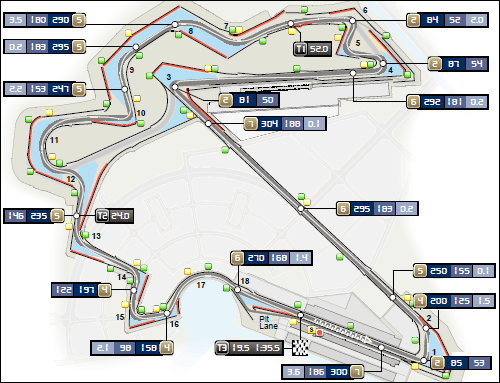Select the T1 sector time badge
The width and height of the screenshot is (500, 383).
tap(312, 49)
